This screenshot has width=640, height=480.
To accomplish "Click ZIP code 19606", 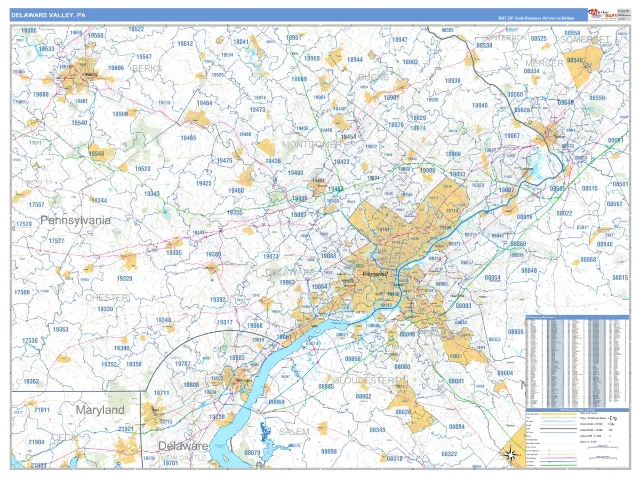I will (x=116, y=68).
